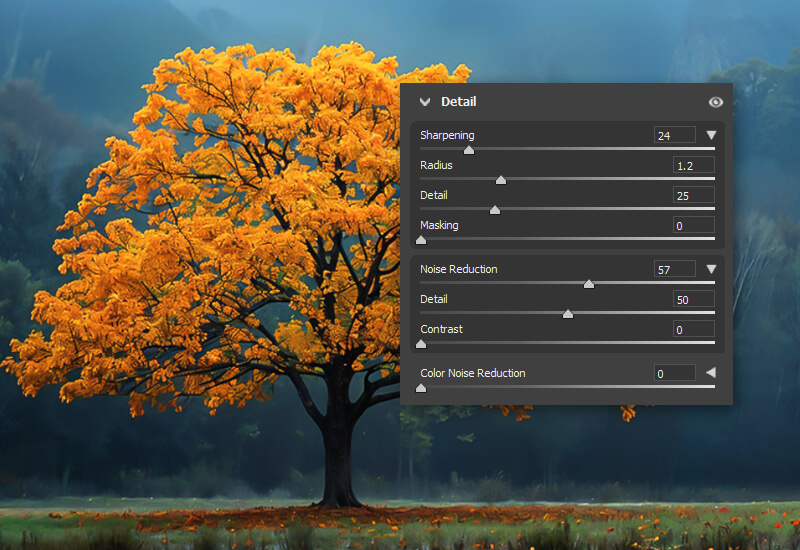Click the Contrast slider handle
Image resolution: width=800 pixels, height=550 pixels.
421,344
